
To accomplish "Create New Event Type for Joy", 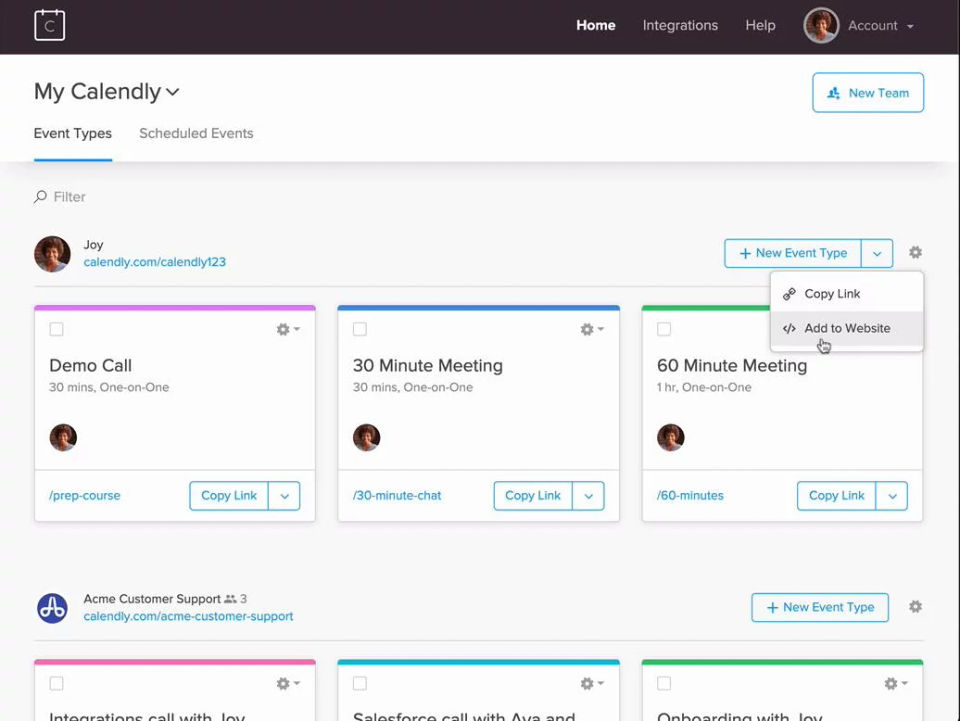I will pos(793,253).
